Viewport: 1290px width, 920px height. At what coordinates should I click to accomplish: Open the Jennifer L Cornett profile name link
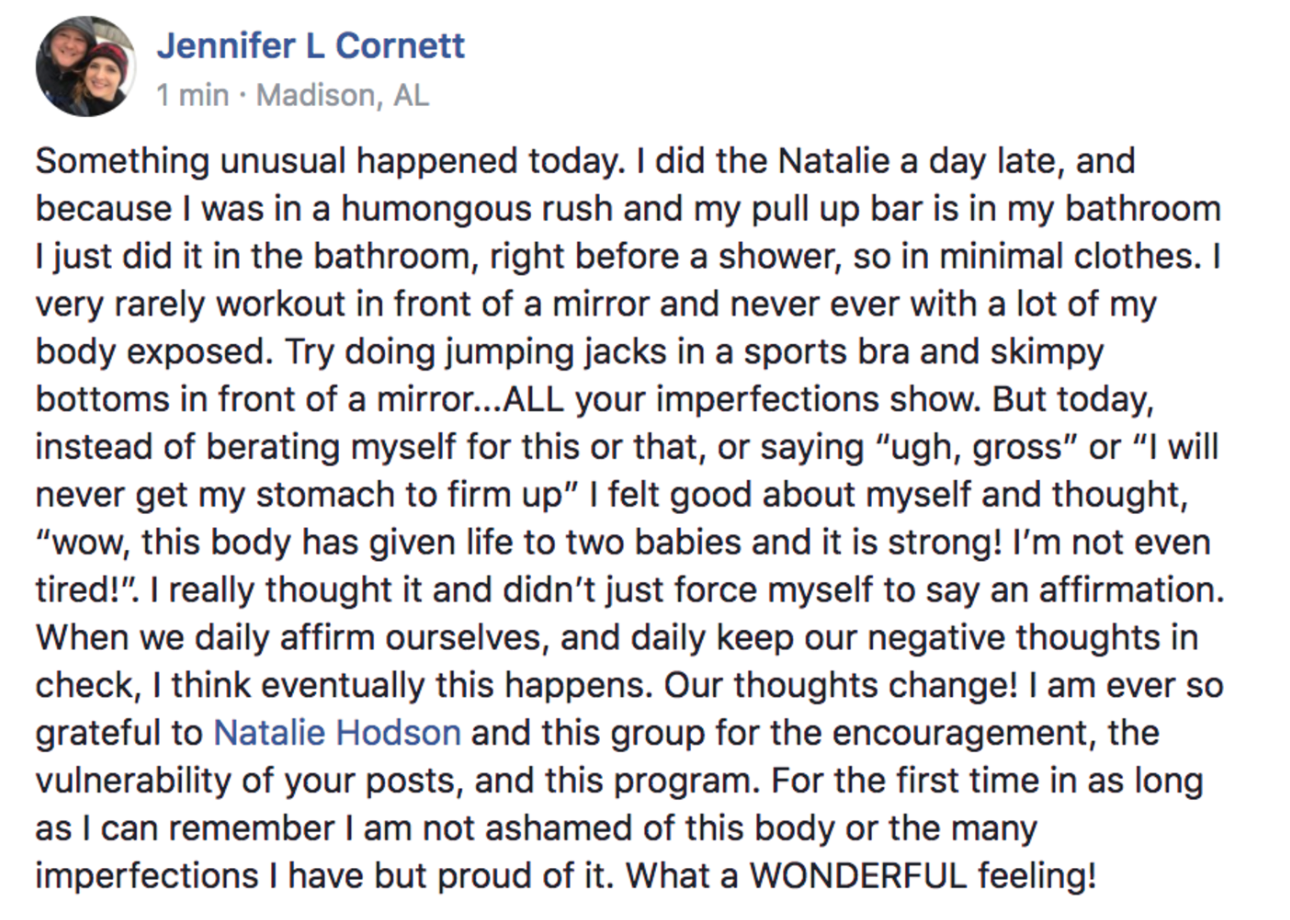[311, 46]
